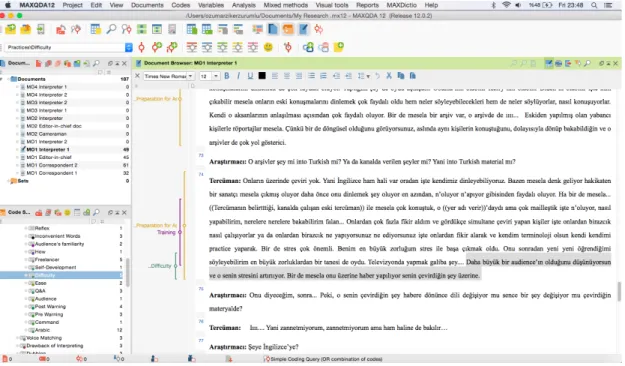The width and height of the screenshot is (625, 366).
Task: Select the Inconvenient Words code
Action: coord(57,236)
